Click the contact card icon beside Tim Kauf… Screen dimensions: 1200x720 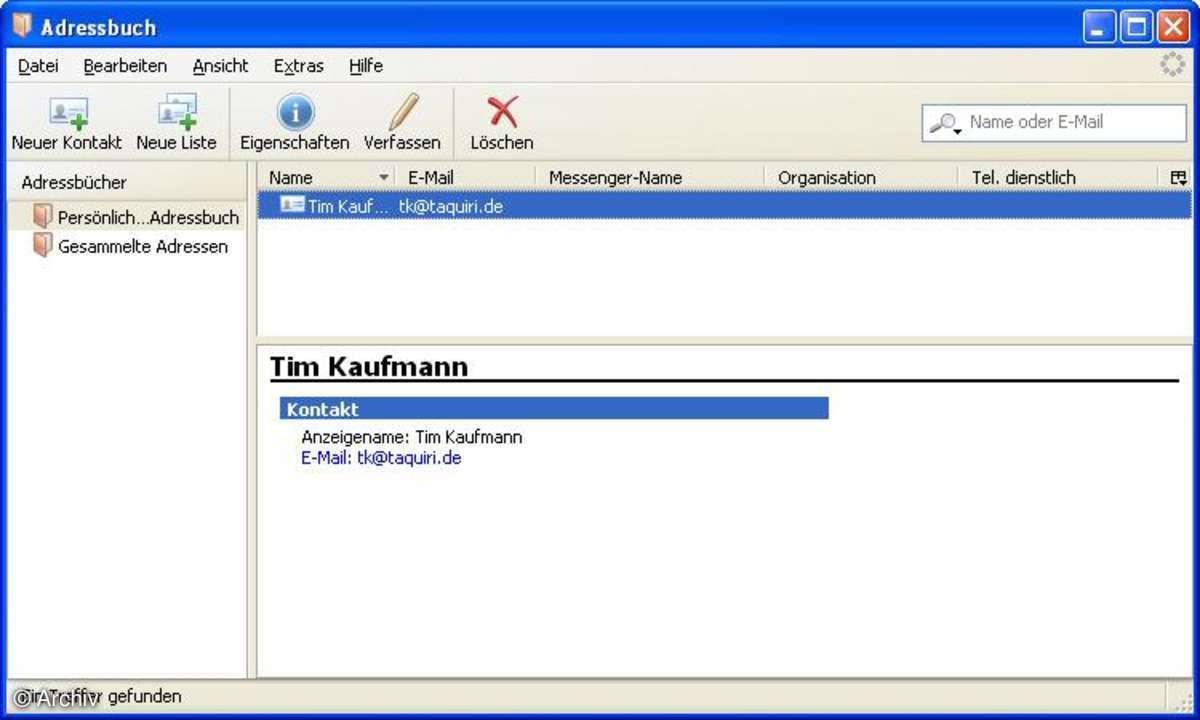point(292,205)
